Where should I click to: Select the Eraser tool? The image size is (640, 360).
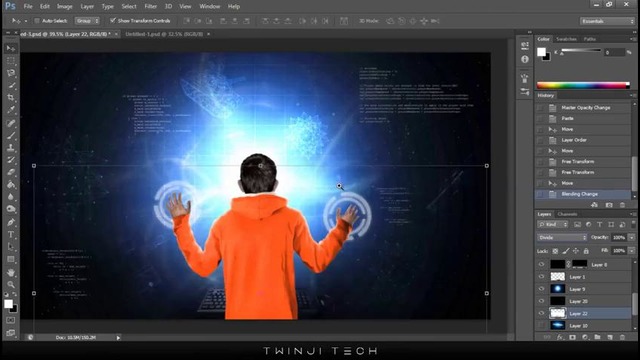[x=11, y=172]
